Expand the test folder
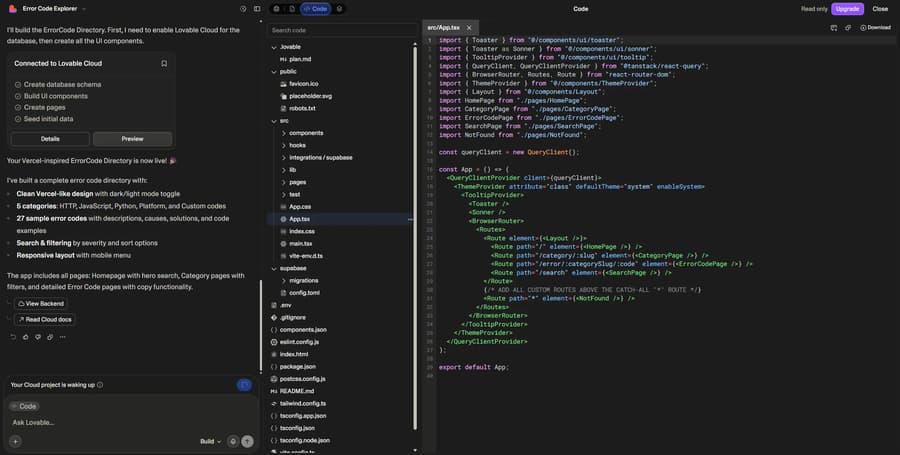This screenshot has width=900, height=455. [x=290, y=195]
